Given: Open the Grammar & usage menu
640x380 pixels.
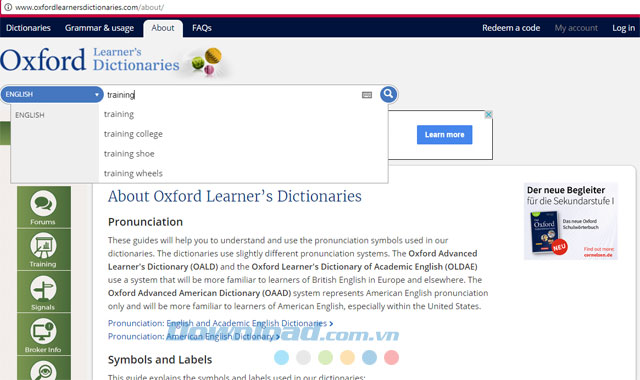Looking at the screenshot, I should pos(99,28).
